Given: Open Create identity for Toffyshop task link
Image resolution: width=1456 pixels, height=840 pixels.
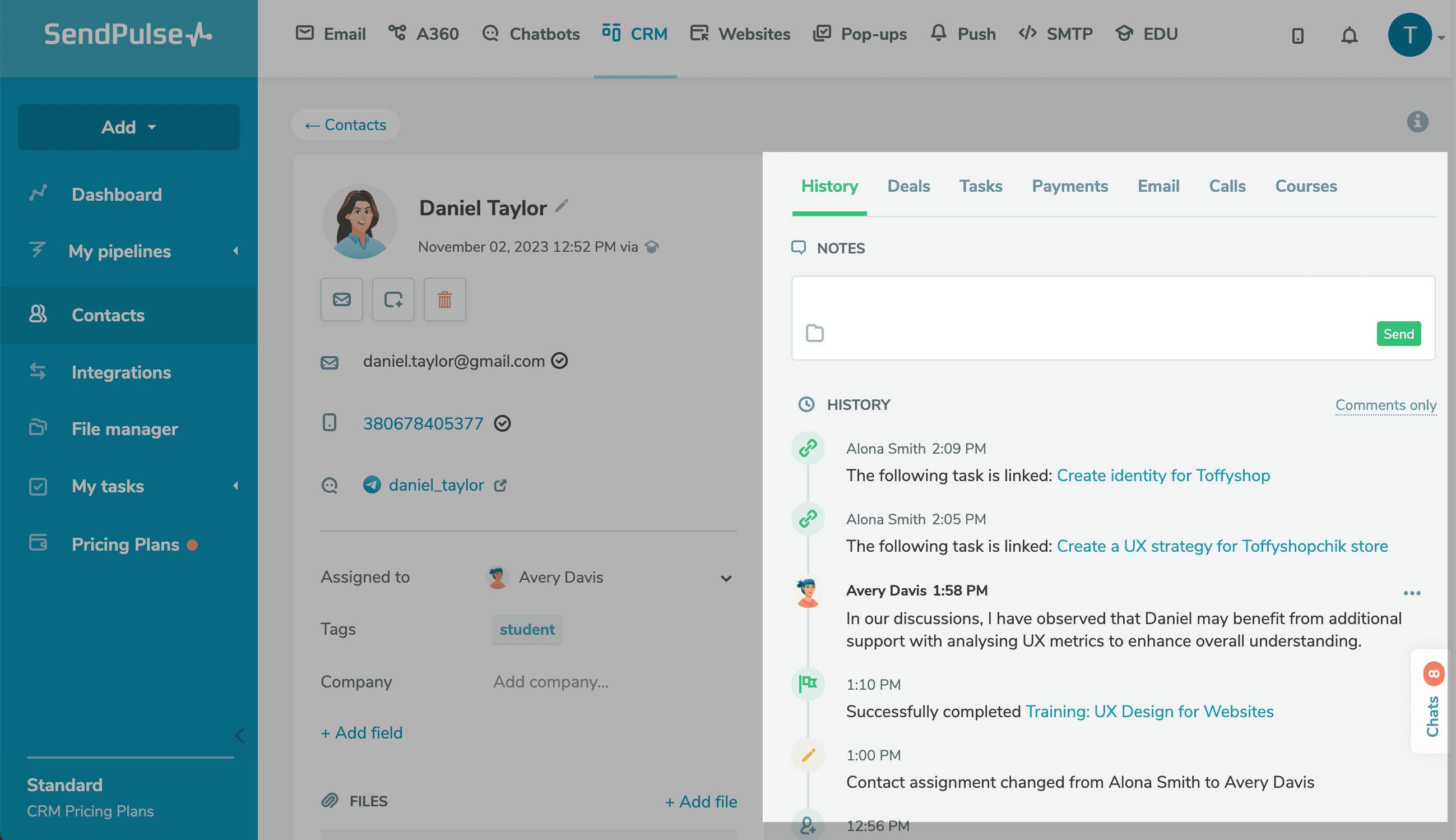Looking at the screenshot, I should click(x=1162, y=476).
